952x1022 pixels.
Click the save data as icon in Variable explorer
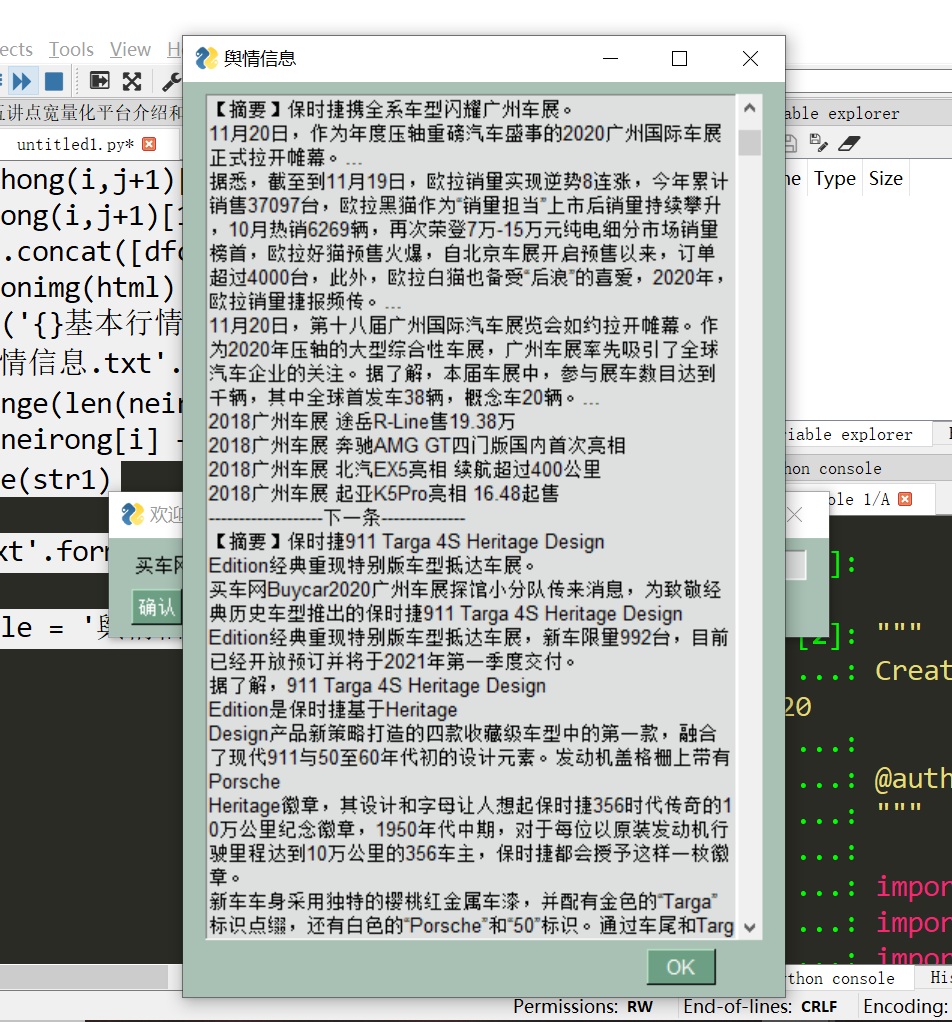click(817, 144)
